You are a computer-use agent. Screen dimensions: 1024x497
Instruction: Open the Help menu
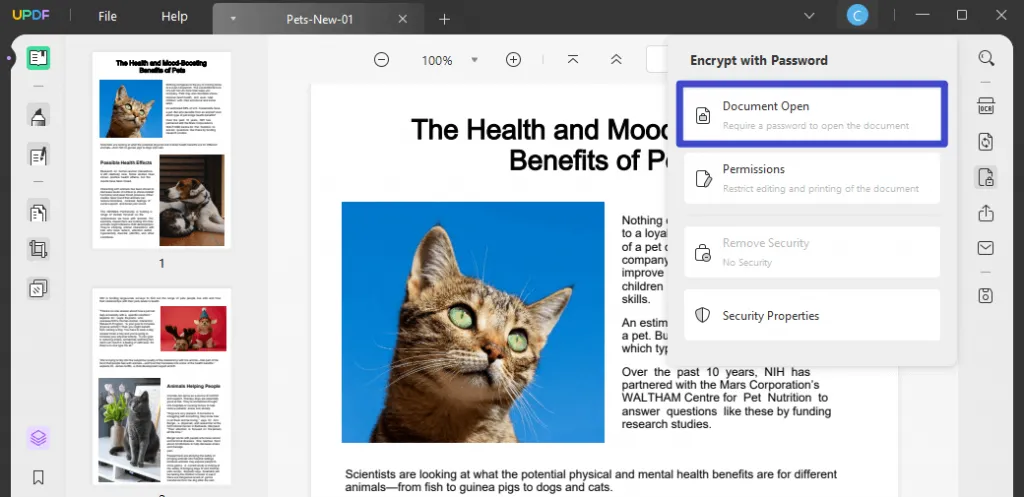(174, 16)
